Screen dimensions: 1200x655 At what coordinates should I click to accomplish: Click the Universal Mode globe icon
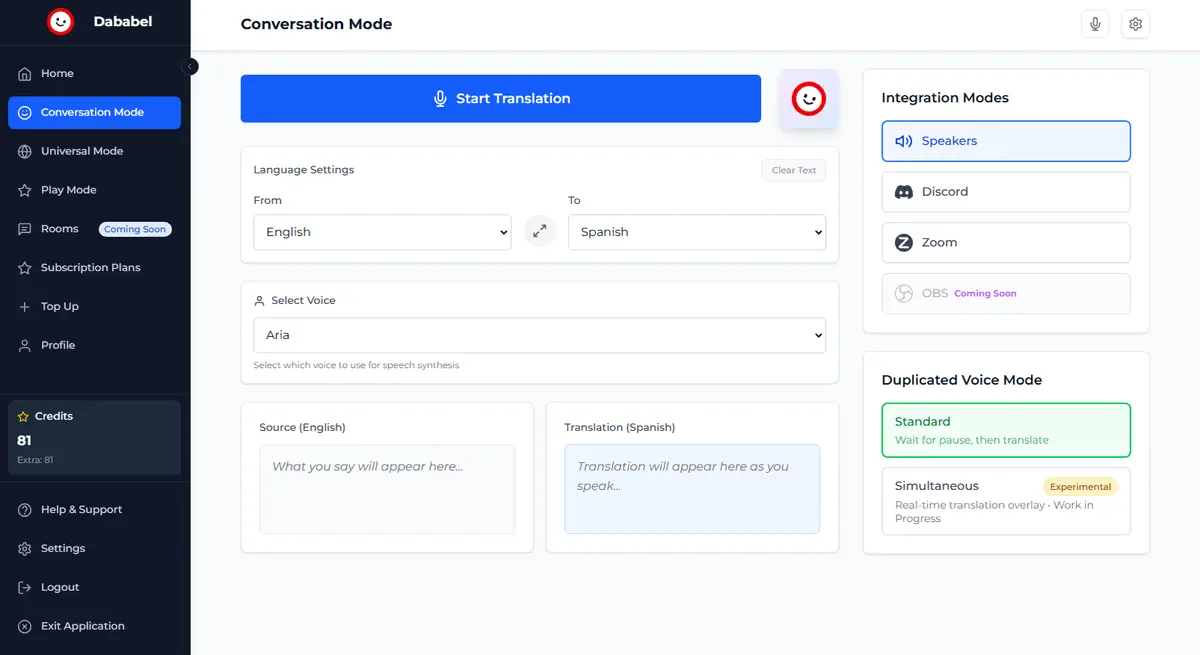coord(25,151)
